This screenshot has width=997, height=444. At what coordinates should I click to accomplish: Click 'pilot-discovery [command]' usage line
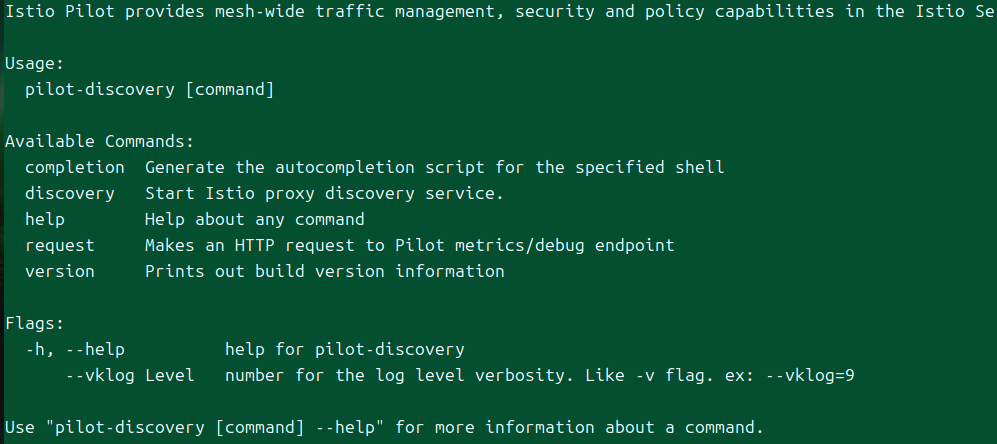pyautogui.click(x=150, y=90)
